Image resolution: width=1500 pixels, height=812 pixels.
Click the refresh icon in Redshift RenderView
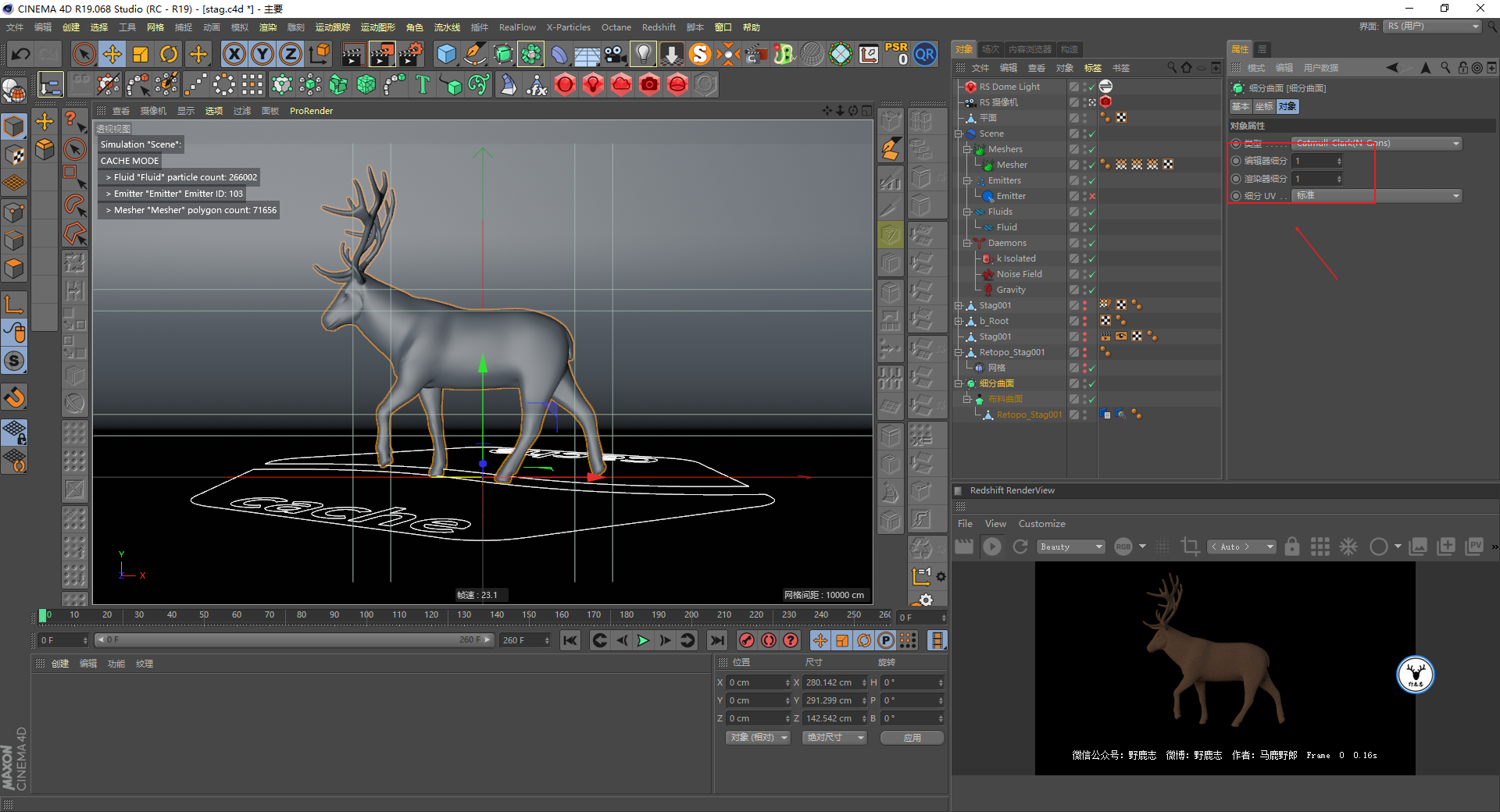[1020, 547]
